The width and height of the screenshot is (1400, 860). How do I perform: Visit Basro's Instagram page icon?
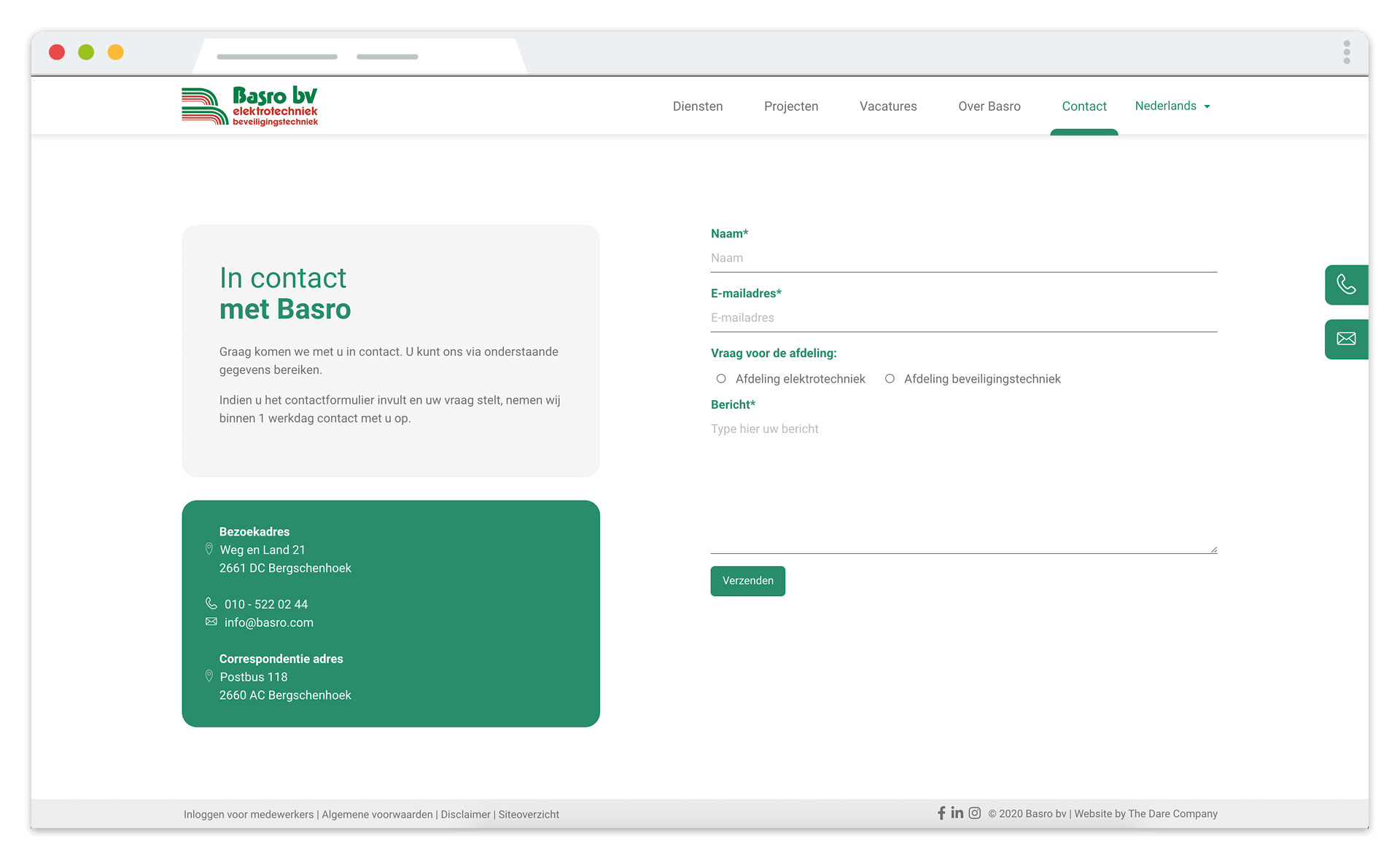(x=974, y=813)
